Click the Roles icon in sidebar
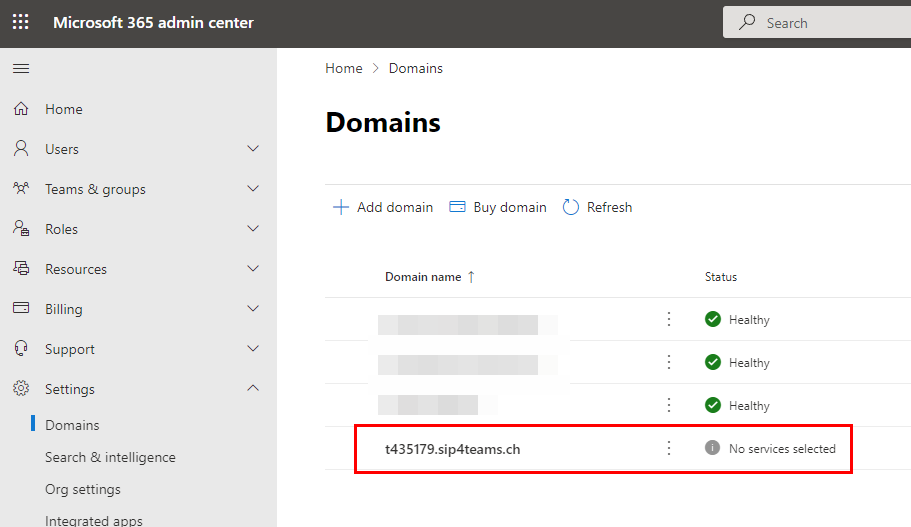 21,228
